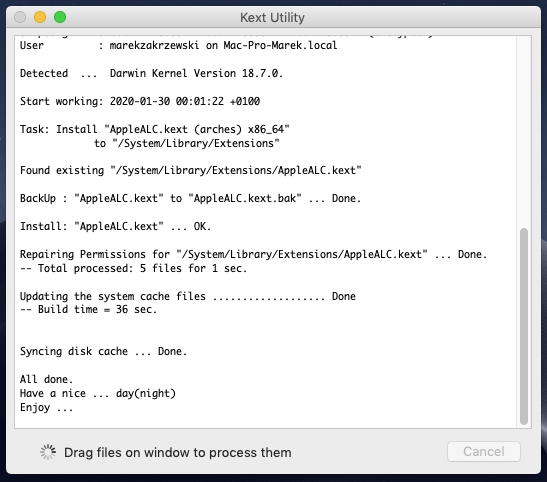Click the 'All done.' log line
Viewport: 547px width, 482px height.
pos(46,379)
